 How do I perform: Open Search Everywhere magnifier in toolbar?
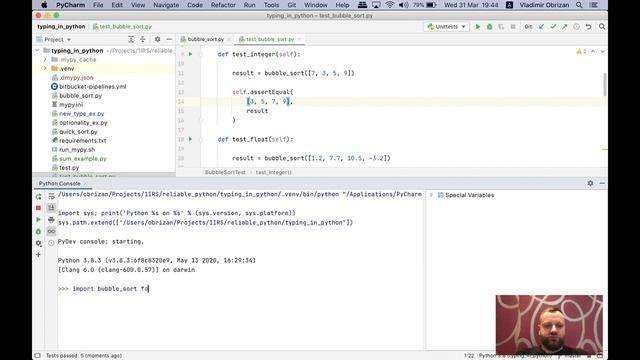[602, 27]
